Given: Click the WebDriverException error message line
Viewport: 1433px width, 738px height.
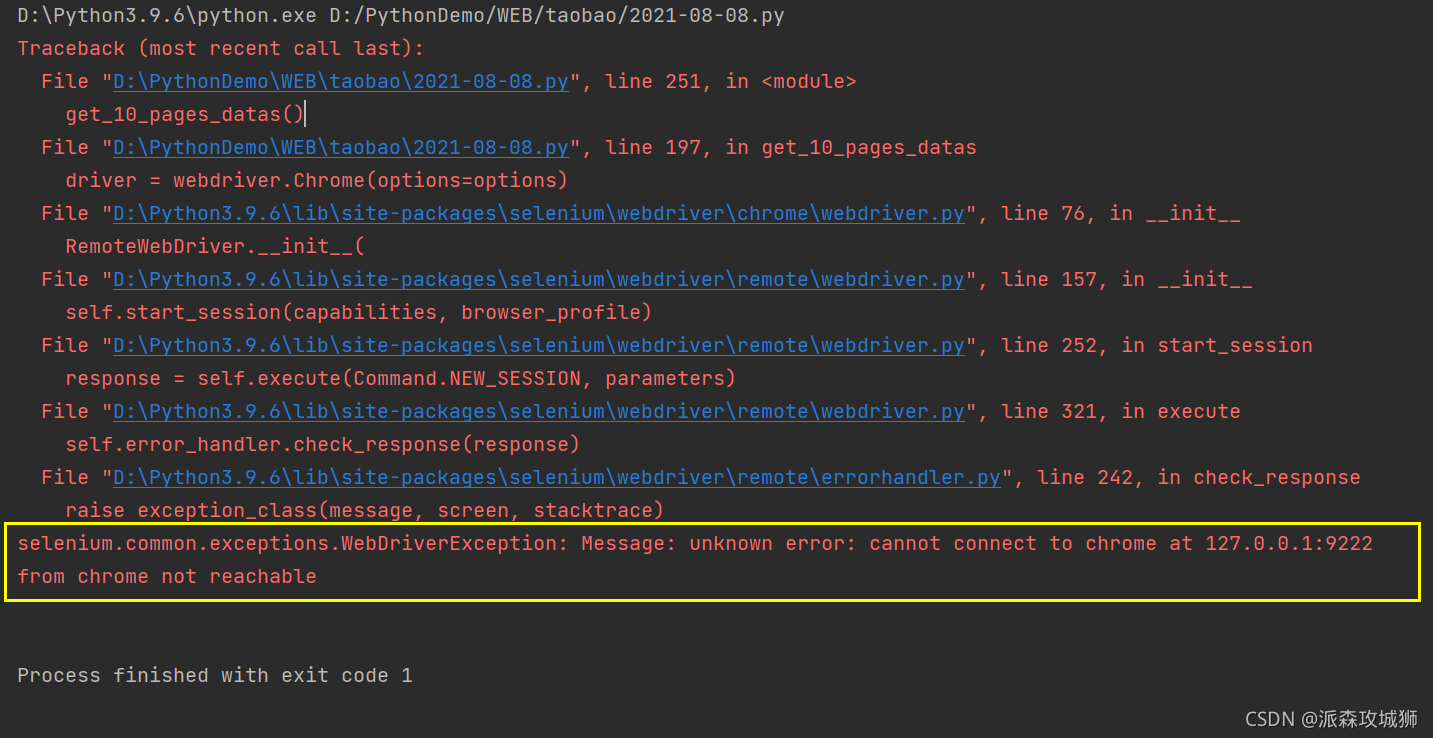Looking at the screenshot, I should (695, 544).
